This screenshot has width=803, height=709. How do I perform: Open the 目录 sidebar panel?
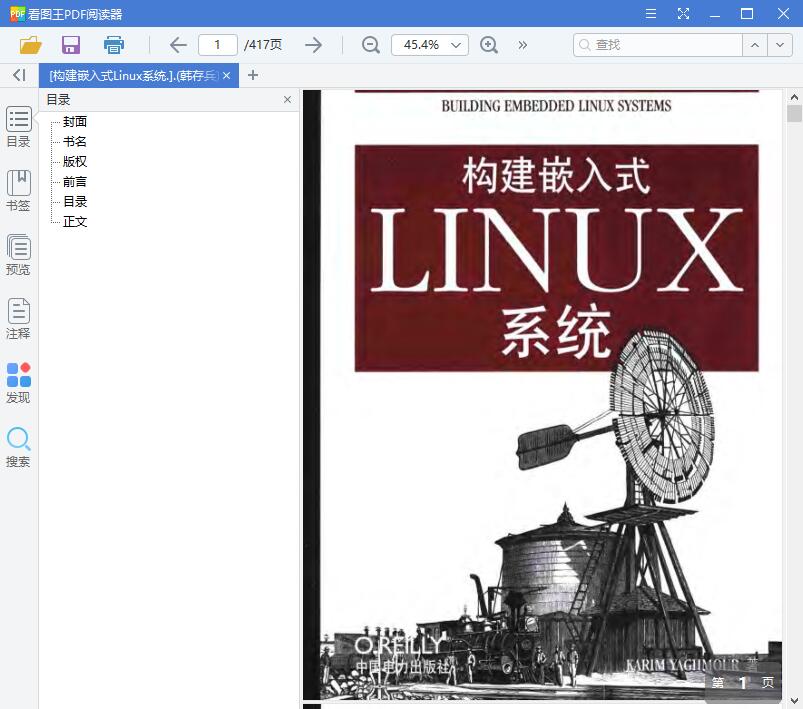coord(18,127)
